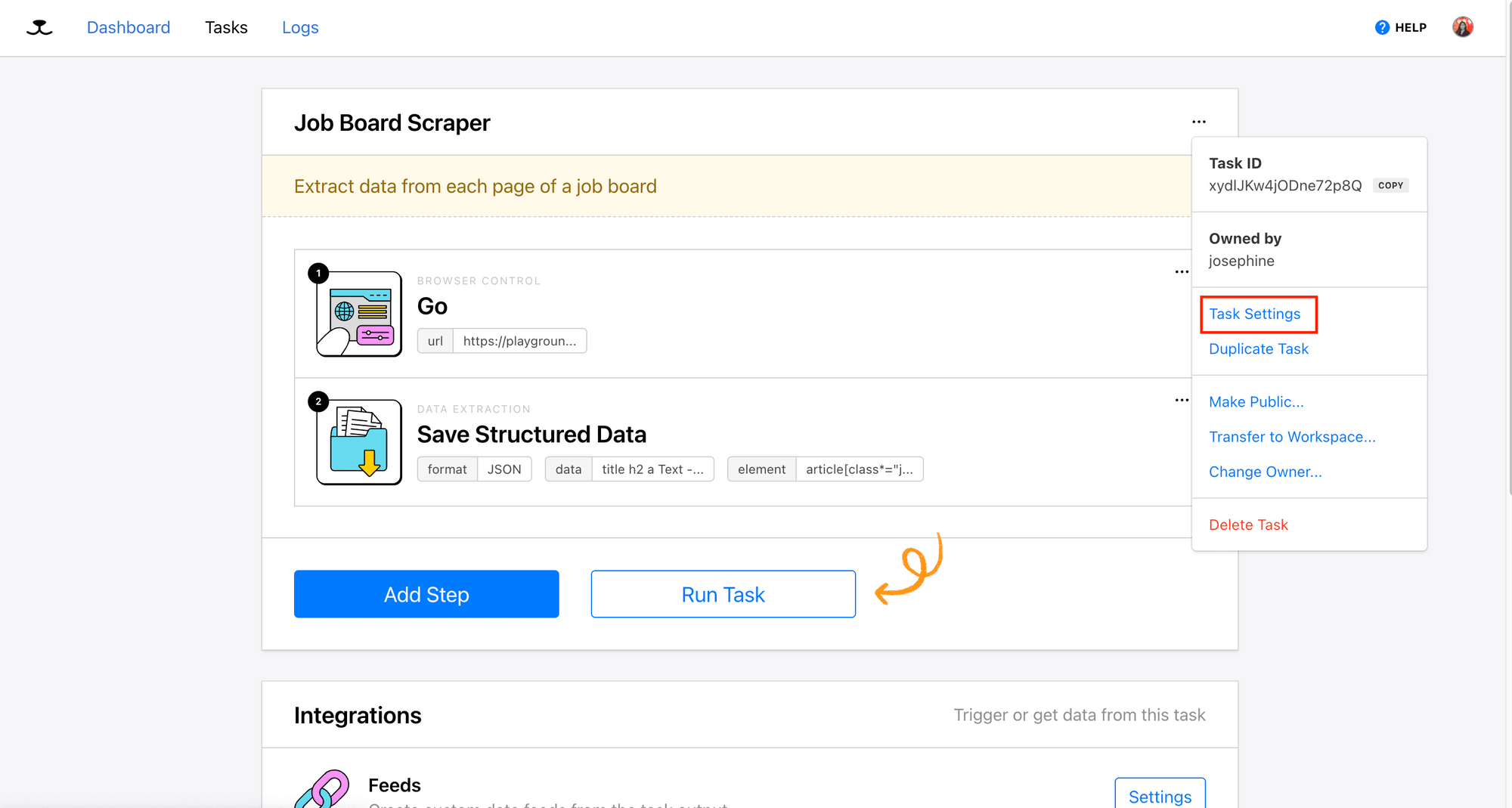This screenshot has height=808, width=1512.
Task: Choose Duplicate Task from the menu
Action: click(1259, 348)
